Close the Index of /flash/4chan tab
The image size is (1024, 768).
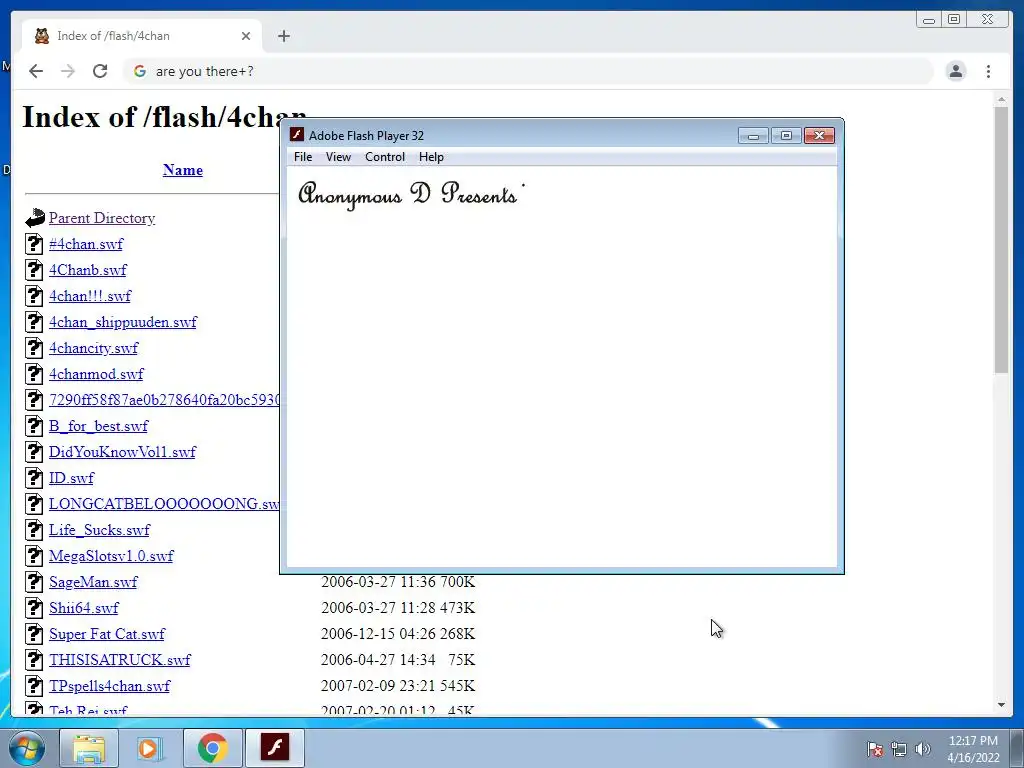[x=246, y=36]
